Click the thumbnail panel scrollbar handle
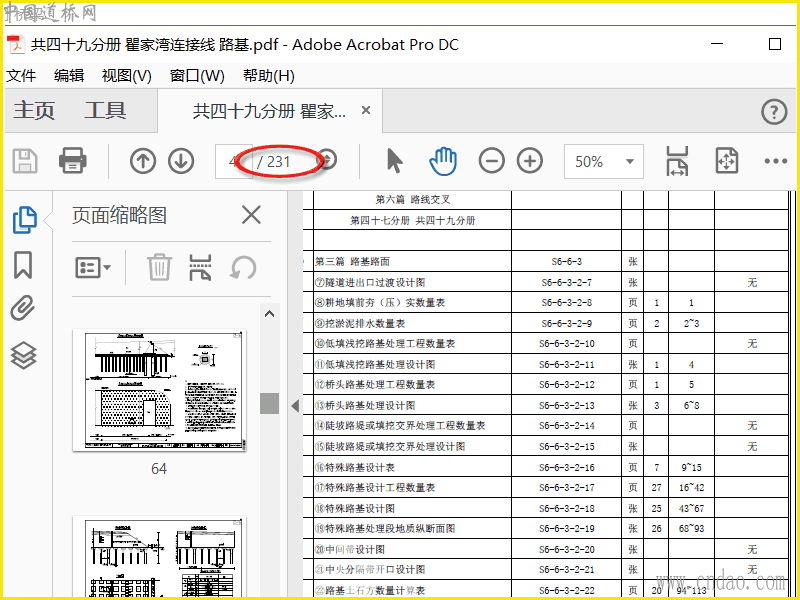This screenshot has width=800, height=600. coord(269,403)
